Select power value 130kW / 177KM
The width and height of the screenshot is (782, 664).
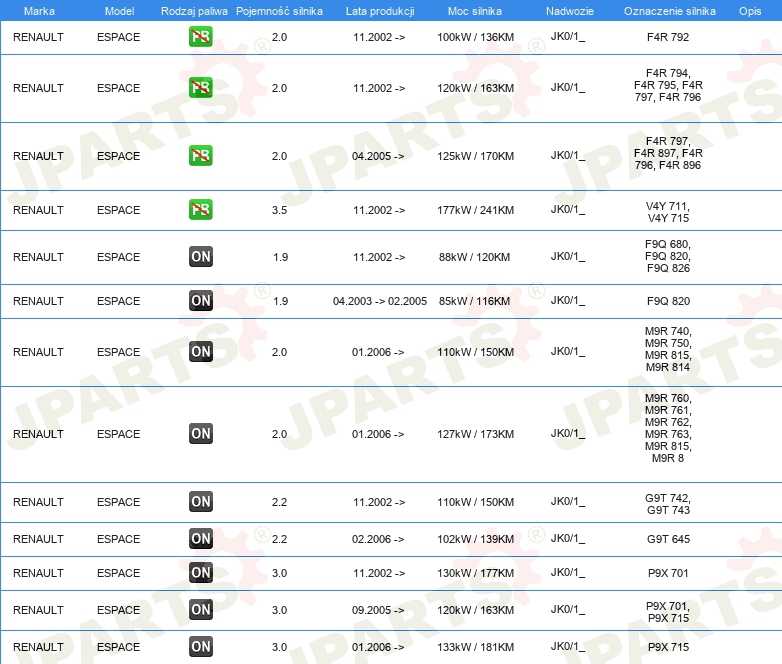[475, 573]
